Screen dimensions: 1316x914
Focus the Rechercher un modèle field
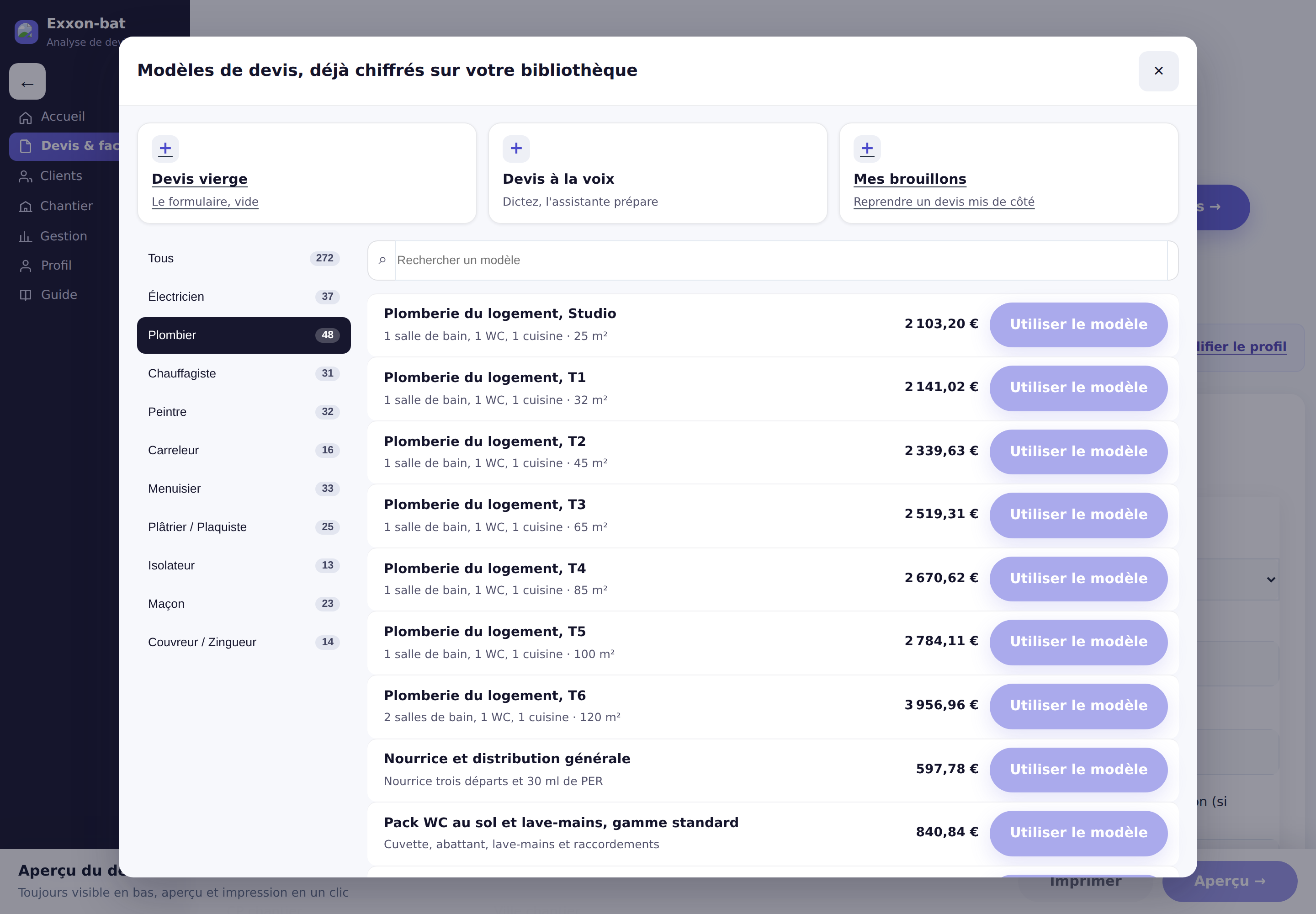pos(781,260)
